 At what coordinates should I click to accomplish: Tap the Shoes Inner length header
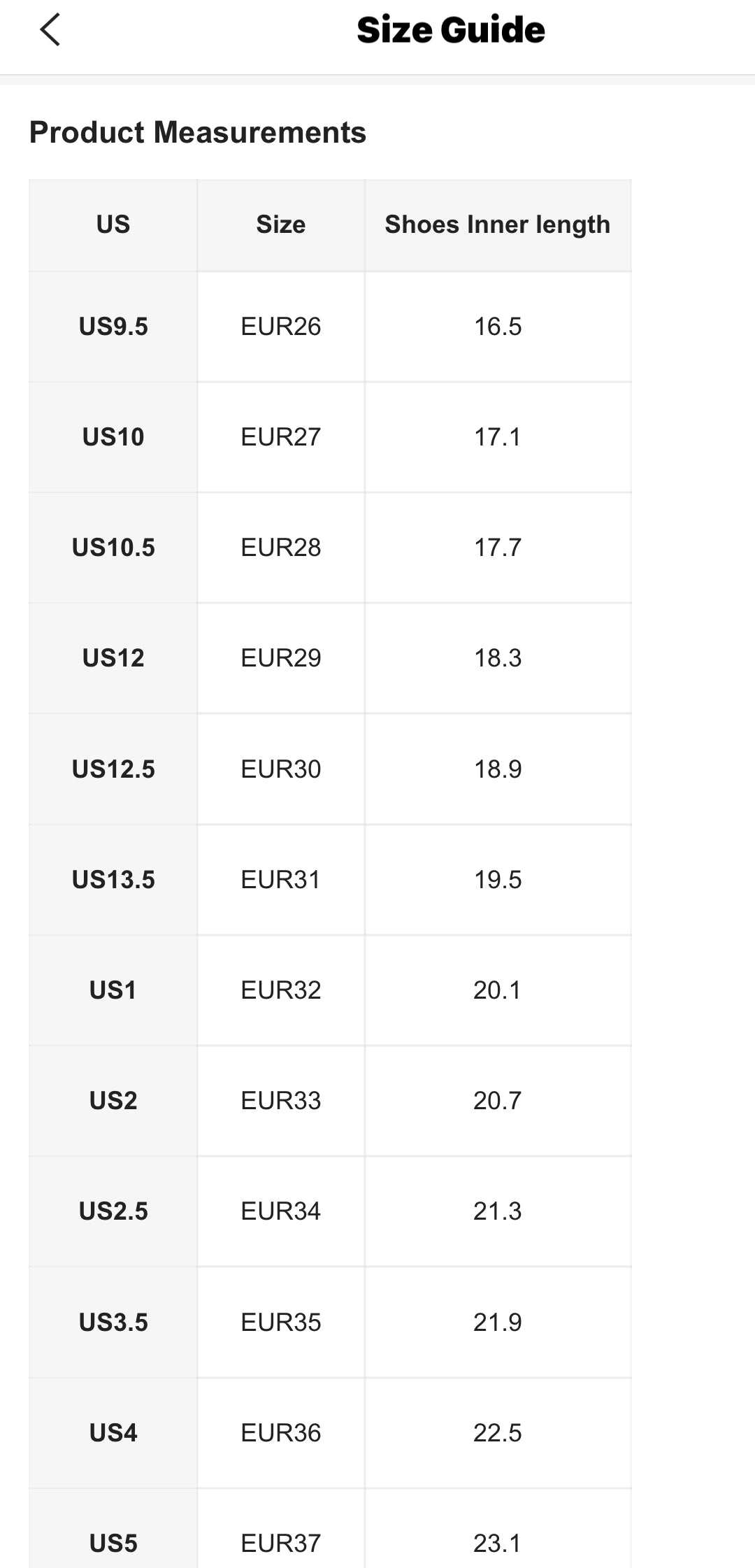pyautogui.click(x=498, y=224)
